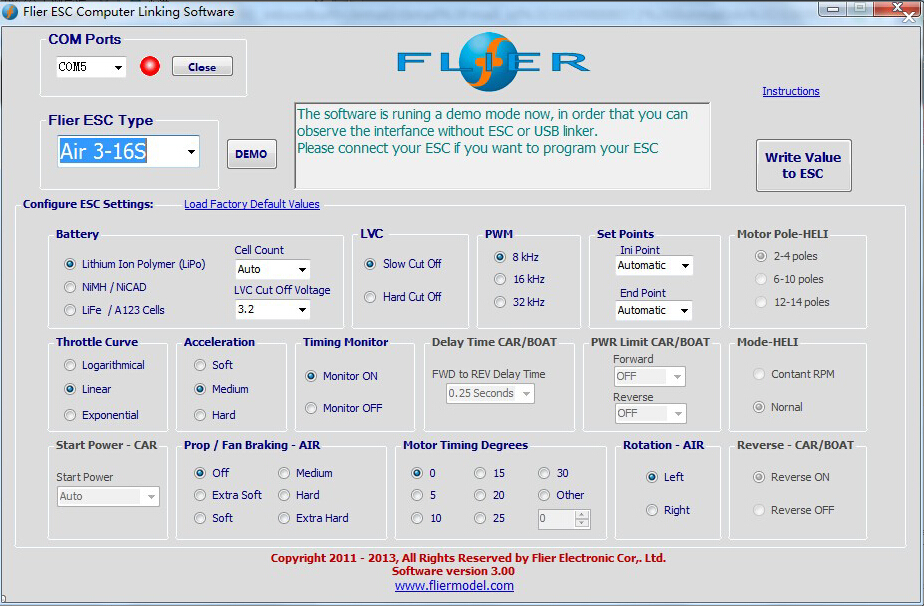Set Extra Hard prop braking
Viewport: 924px width, 606px height.
(x=285, y=518)
